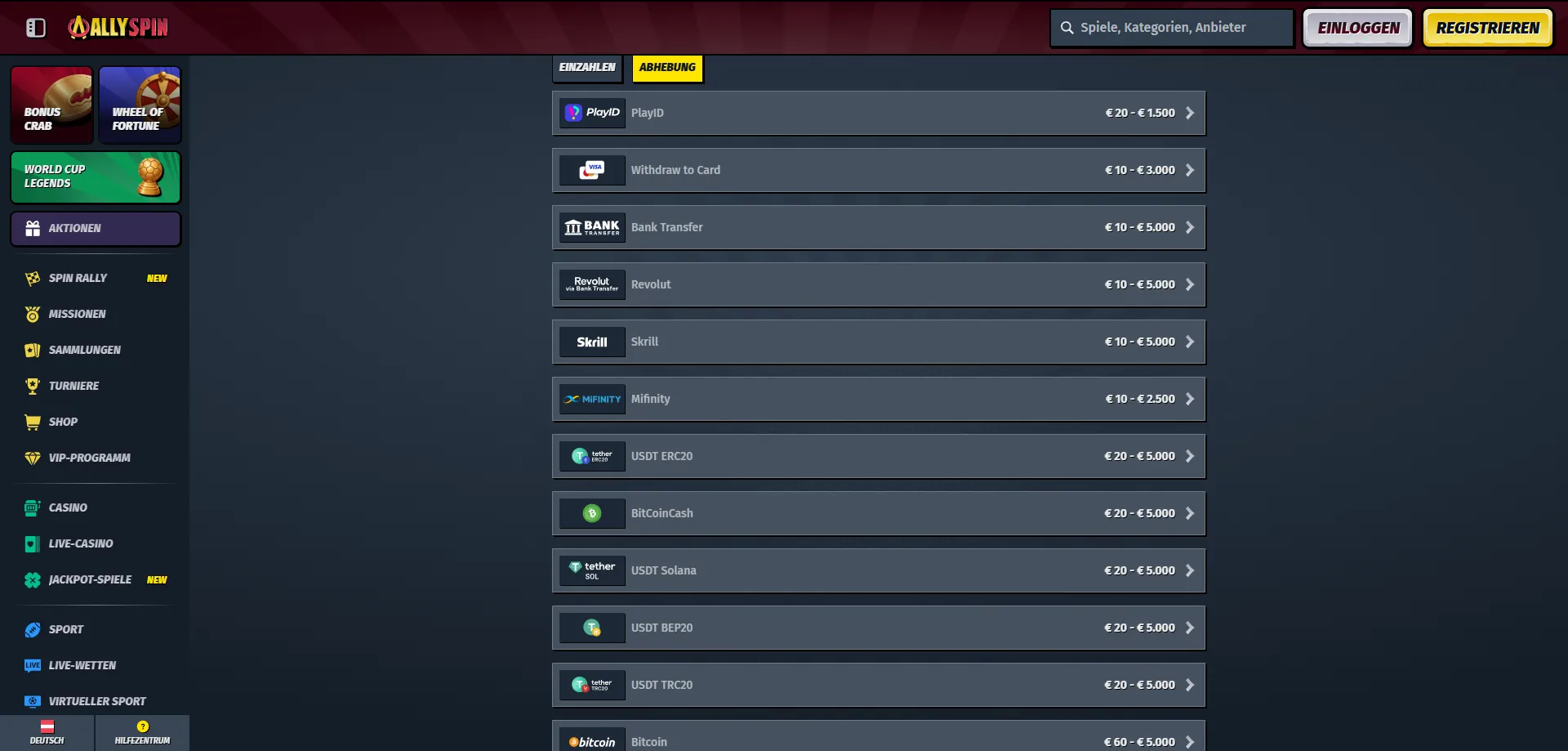Click the Sport ball icon
Viewport: 1568px width, 751px height.
pyautogui.click(x=33, y=630)
